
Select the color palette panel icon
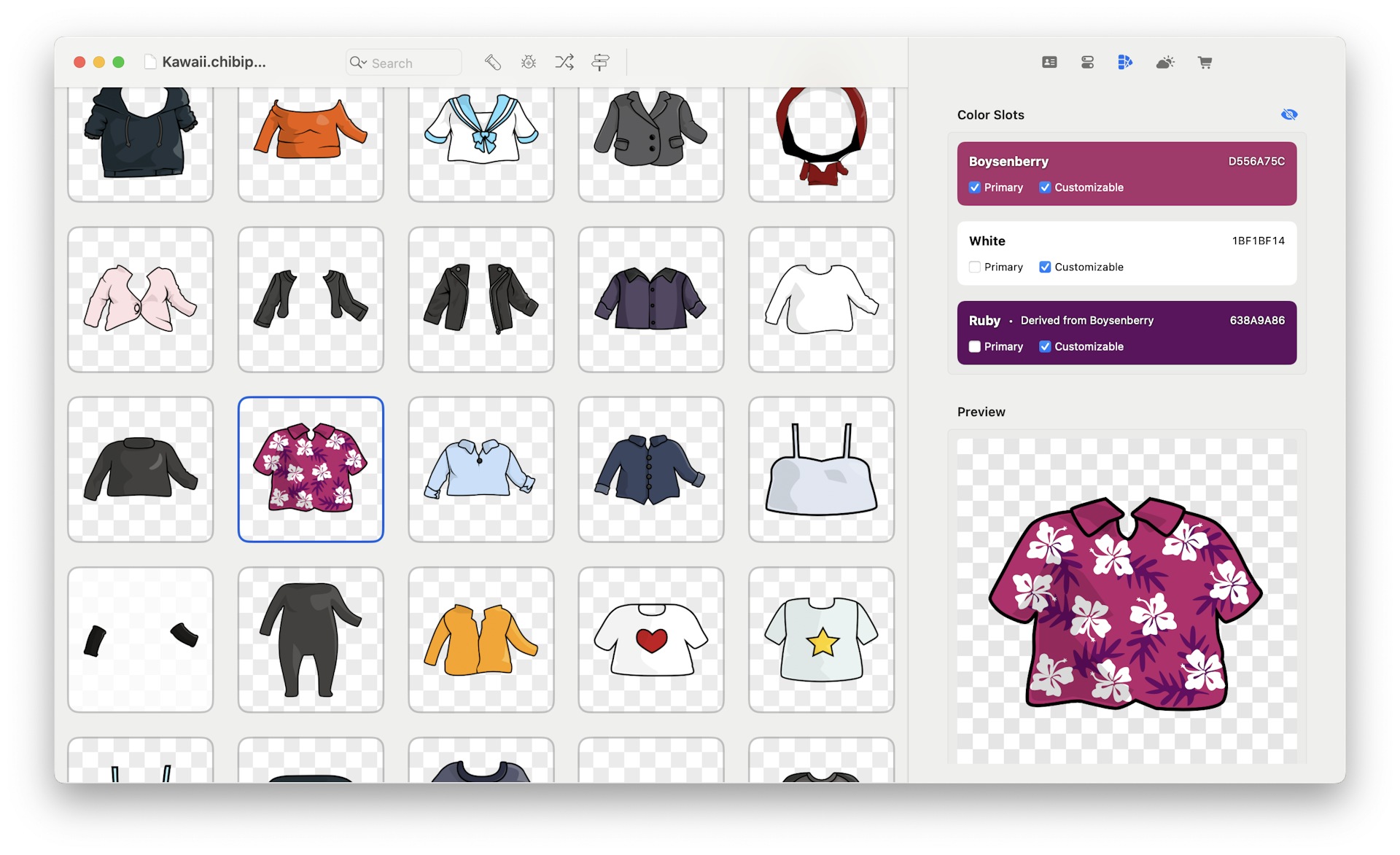1125,62
